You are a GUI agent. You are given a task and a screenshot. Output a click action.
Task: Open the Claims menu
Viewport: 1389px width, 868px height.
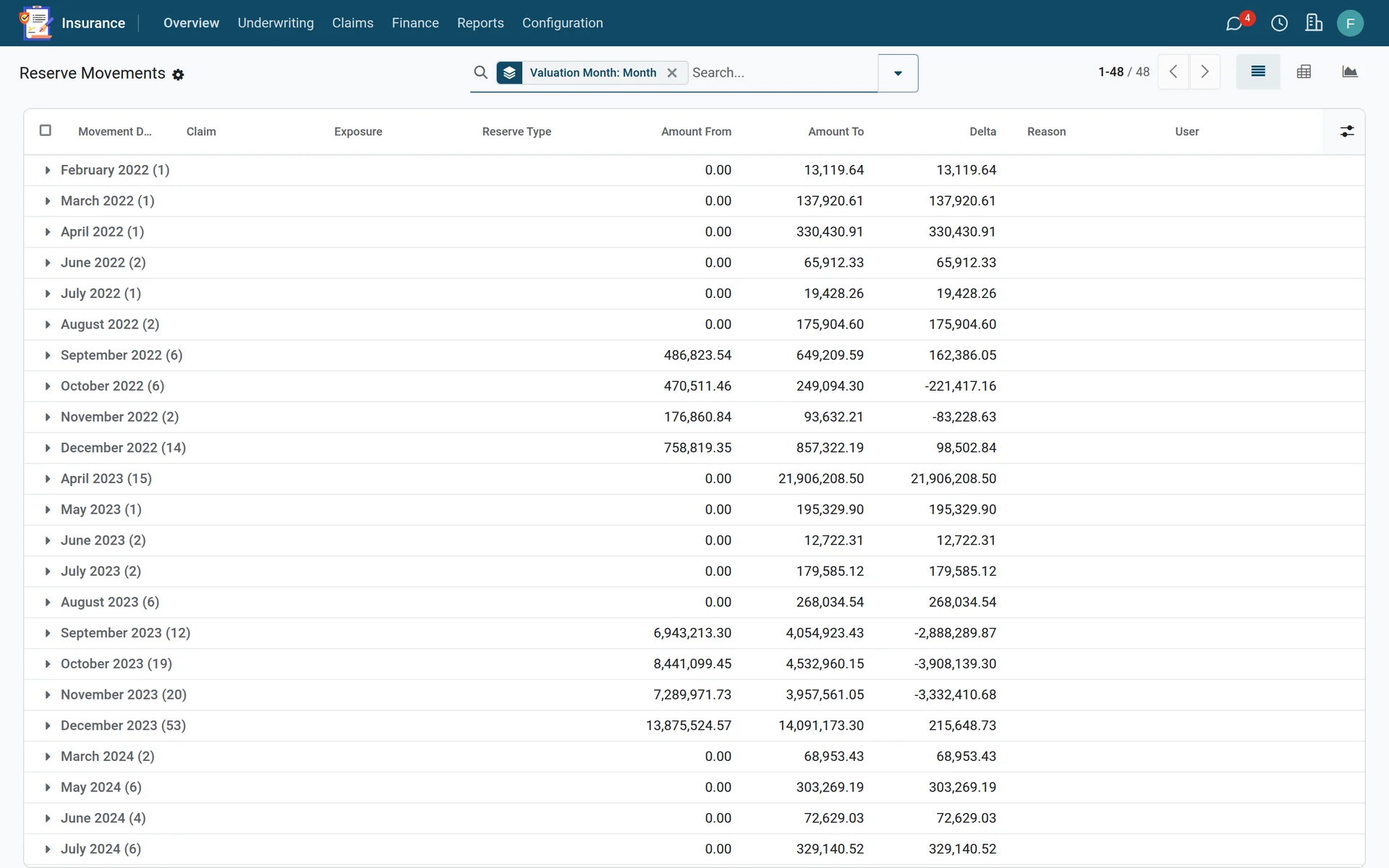352,23
